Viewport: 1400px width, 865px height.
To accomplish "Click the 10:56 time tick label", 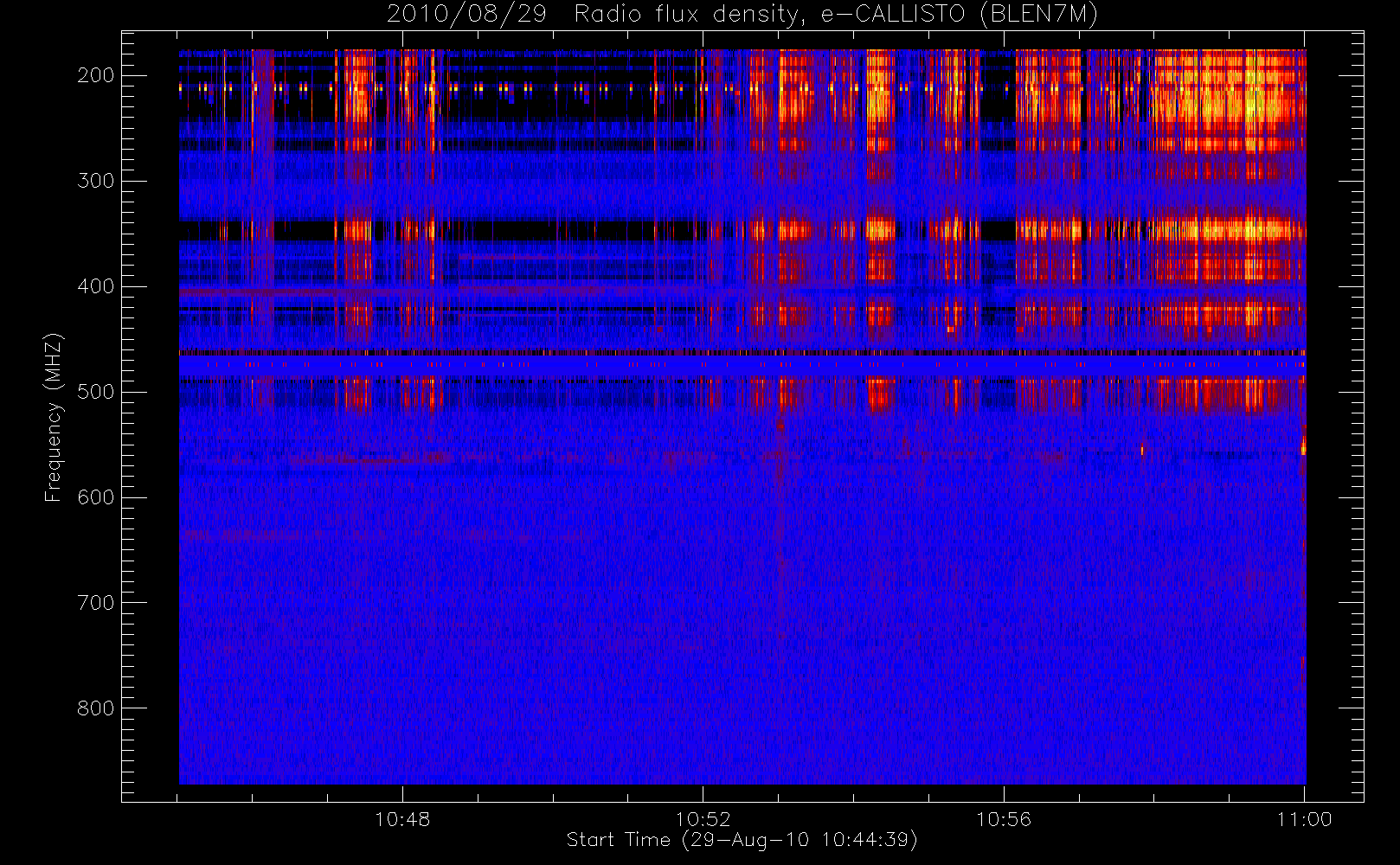I will pyautogui.click(x=1004, y=819).
